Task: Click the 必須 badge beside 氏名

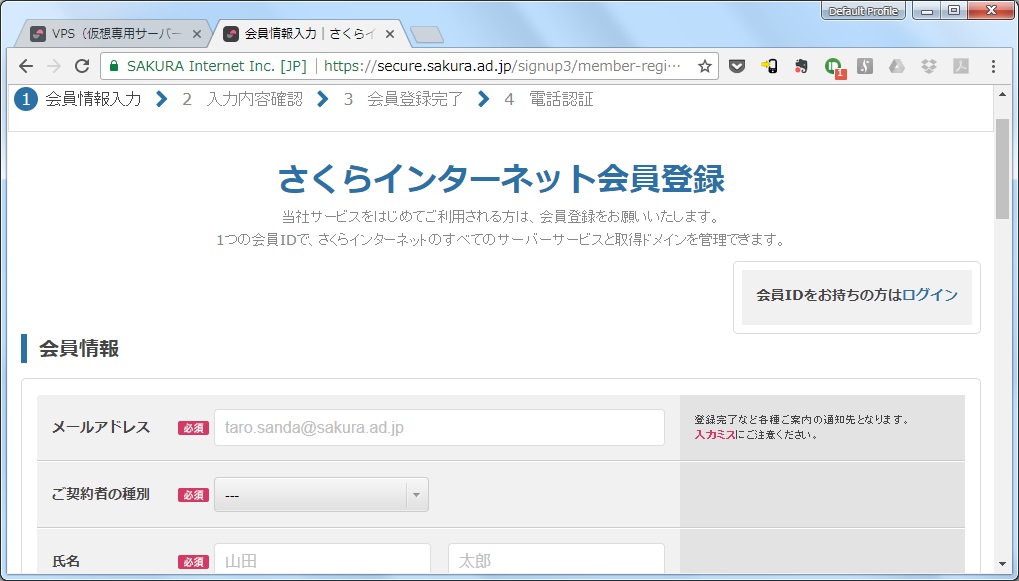Action: [x=193, y=562]
